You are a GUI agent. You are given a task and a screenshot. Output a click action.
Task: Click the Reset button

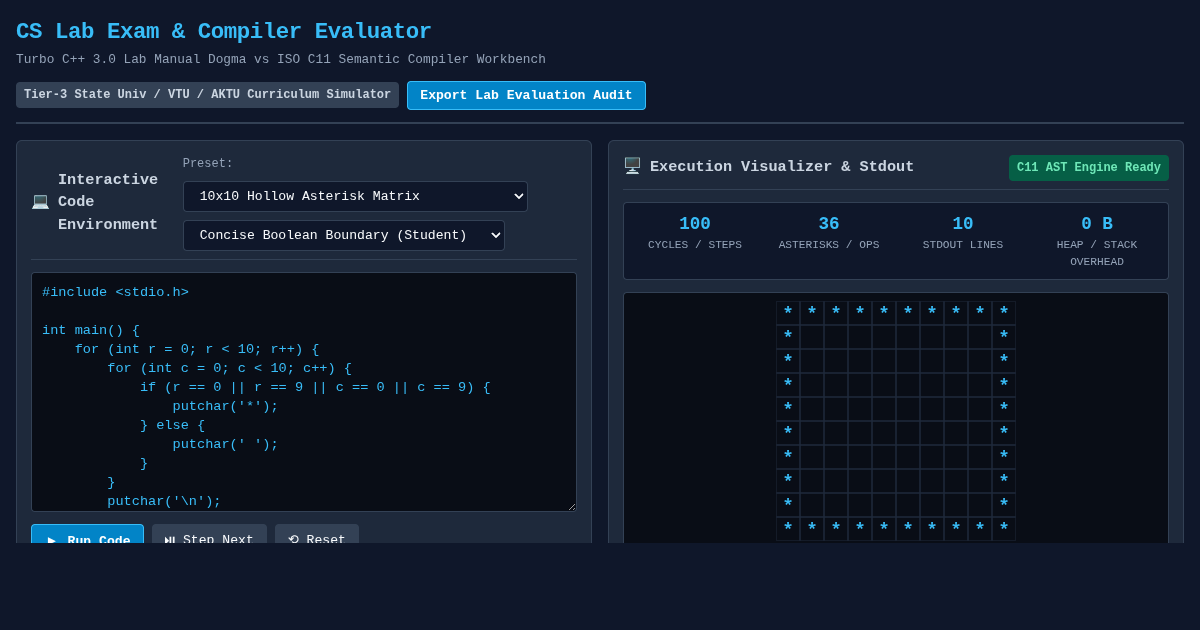pos(317,534)
